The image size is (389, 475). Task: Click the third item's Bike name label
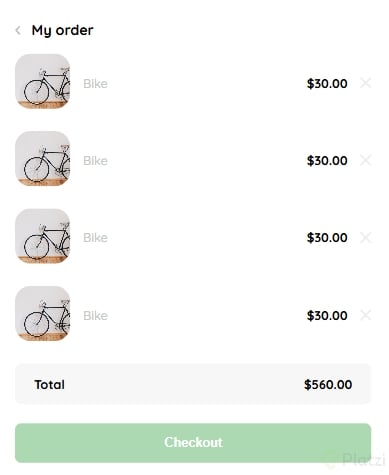point(95,238)
